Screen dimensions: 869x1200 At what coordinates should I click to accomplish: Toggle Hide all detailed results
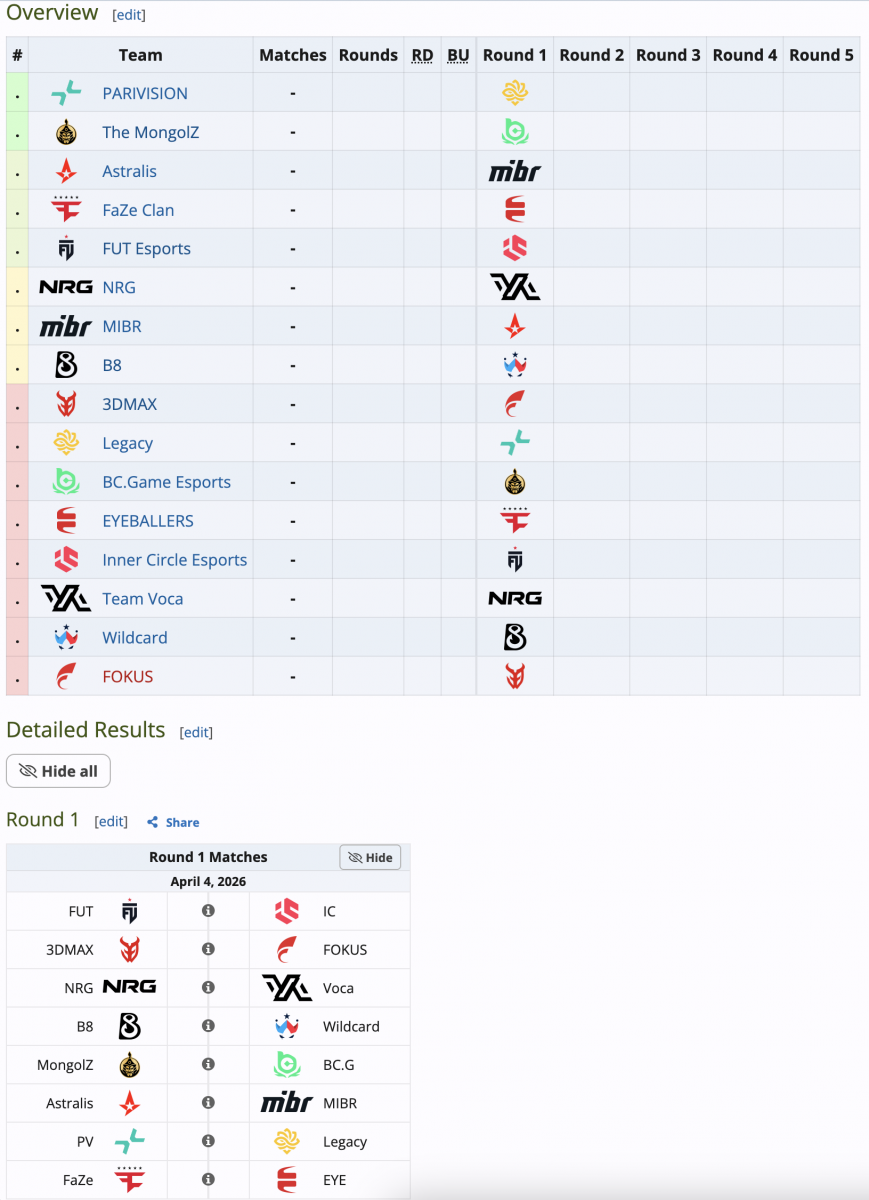click(x=58, y=771)
